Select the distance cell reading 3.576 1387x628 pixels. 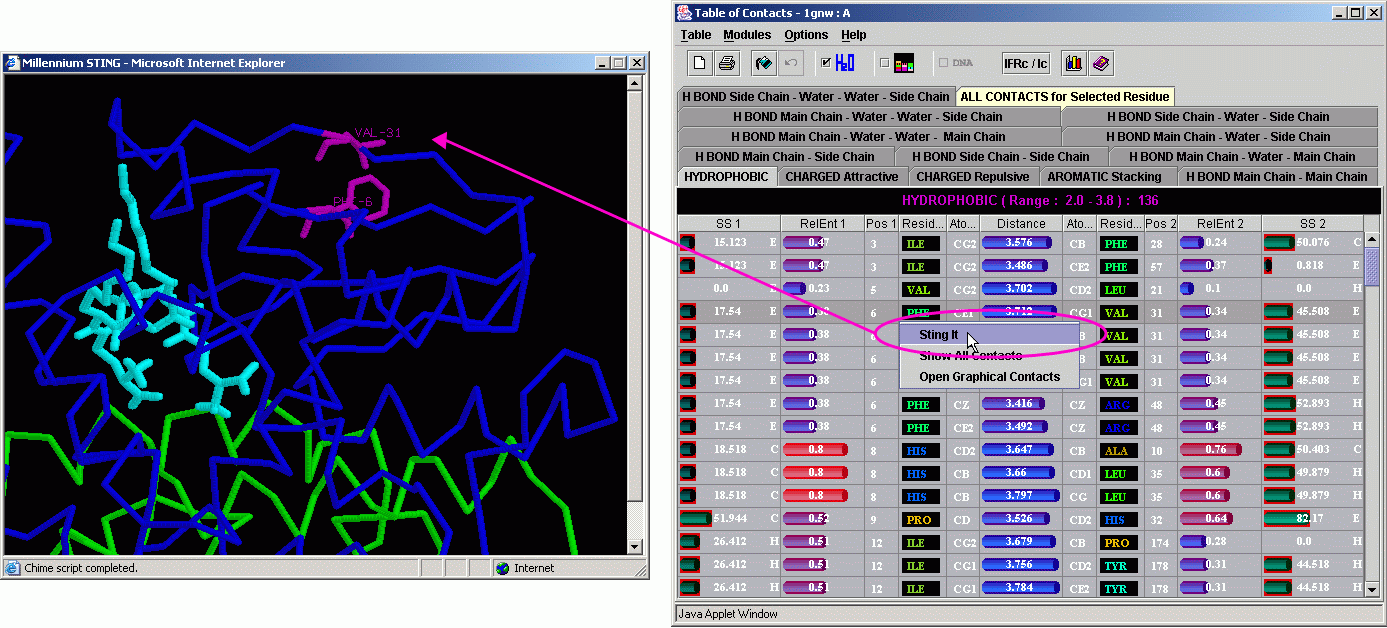coord(1021,243)
